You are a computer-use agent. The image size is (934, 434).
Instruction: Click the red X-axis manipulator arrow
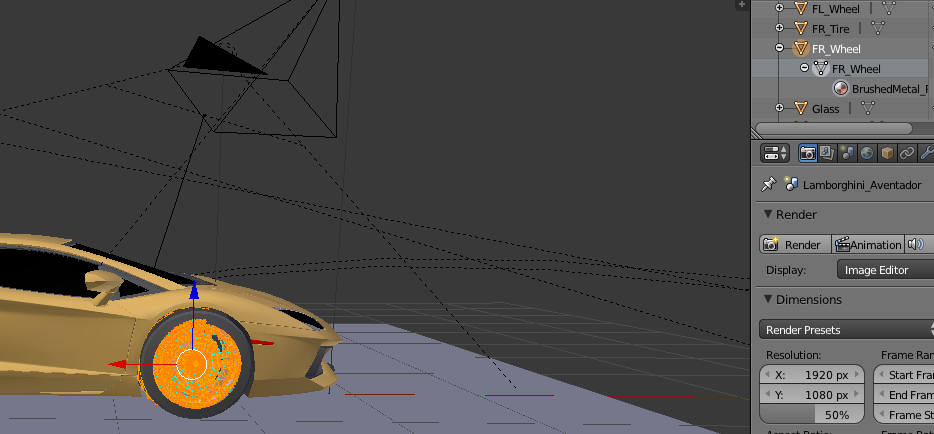pyautogui.click(x=117, y=364)
